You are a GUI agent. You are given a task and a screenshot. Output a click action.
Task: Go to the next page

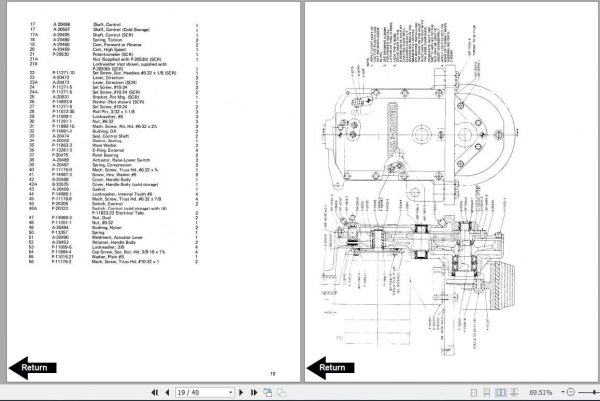pos(241,392)
